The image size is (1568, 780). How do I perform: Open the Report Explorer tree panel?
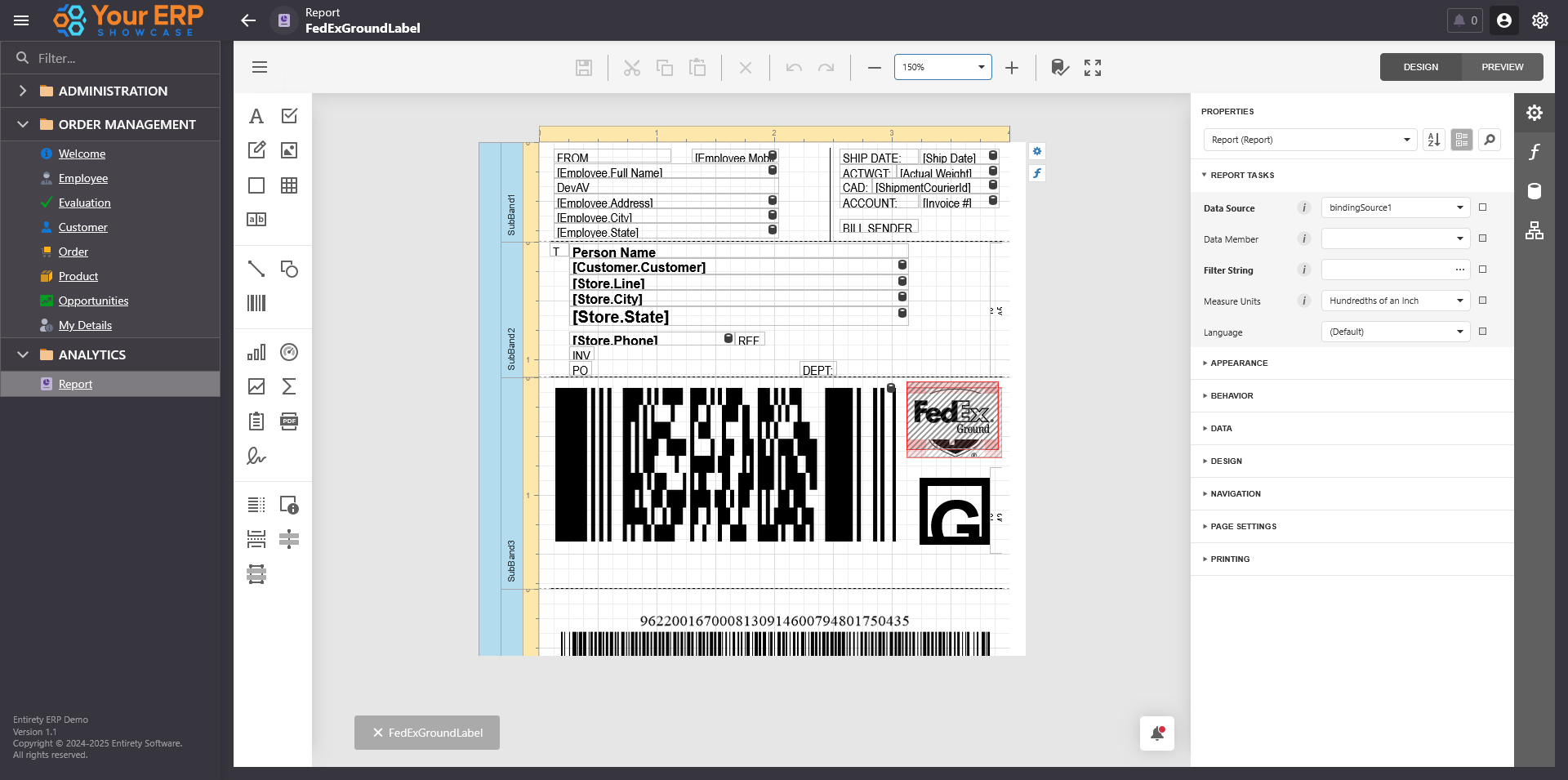tap(1535, 230)
